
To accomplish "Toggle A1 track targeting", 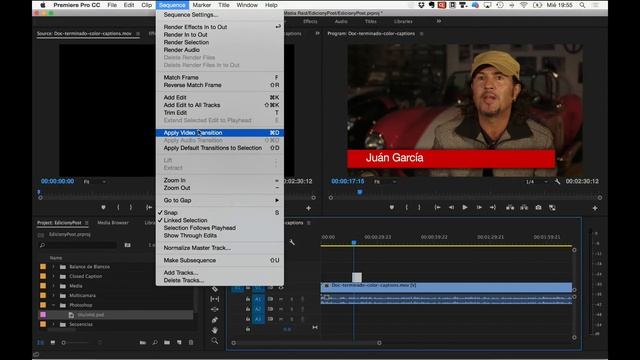I will [x=258, y=299].
